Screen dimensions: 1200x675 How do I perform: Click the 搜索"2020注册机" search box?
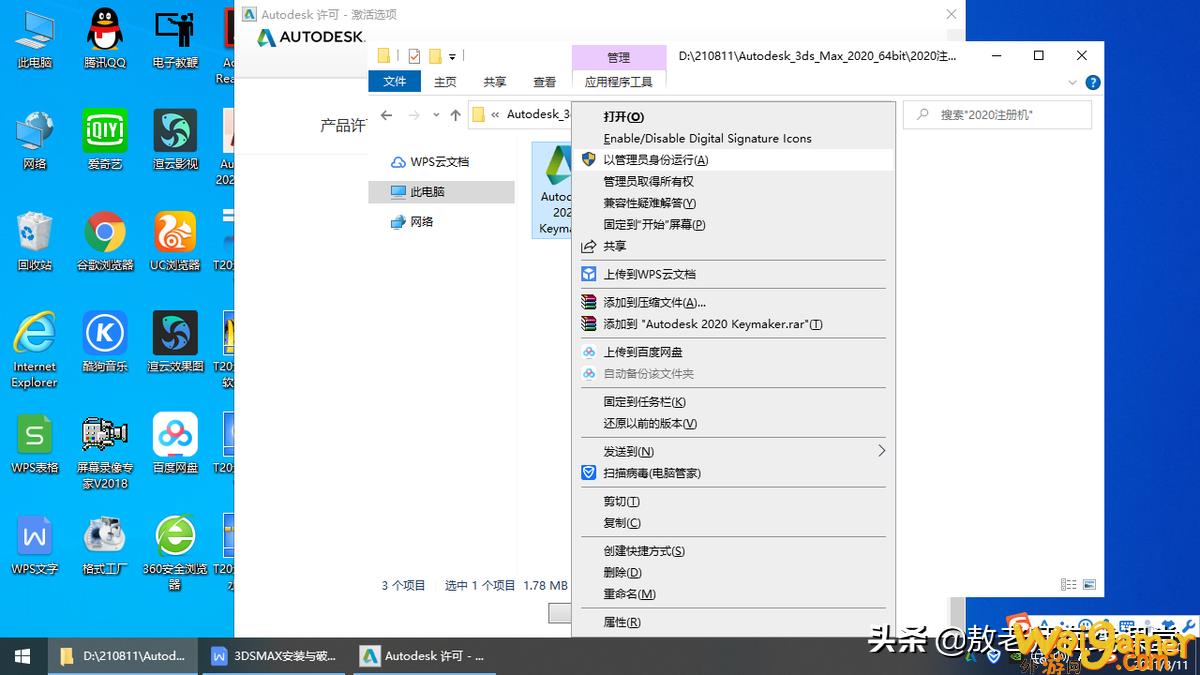(x=997, y=115)
